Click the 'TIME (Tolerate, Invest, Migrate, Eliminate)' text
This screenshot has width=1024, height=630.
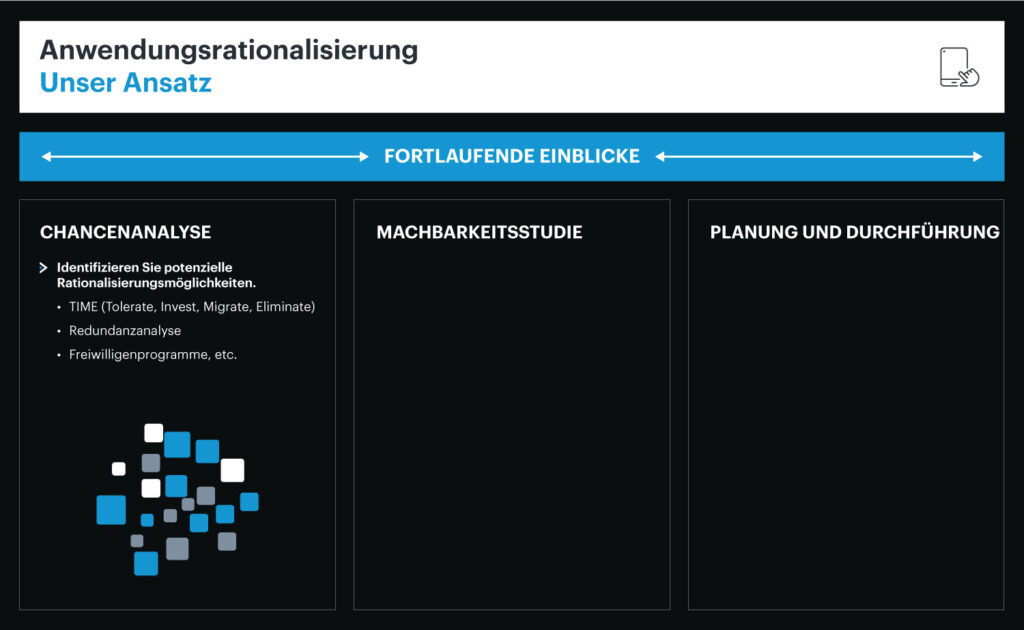(190, 307)
